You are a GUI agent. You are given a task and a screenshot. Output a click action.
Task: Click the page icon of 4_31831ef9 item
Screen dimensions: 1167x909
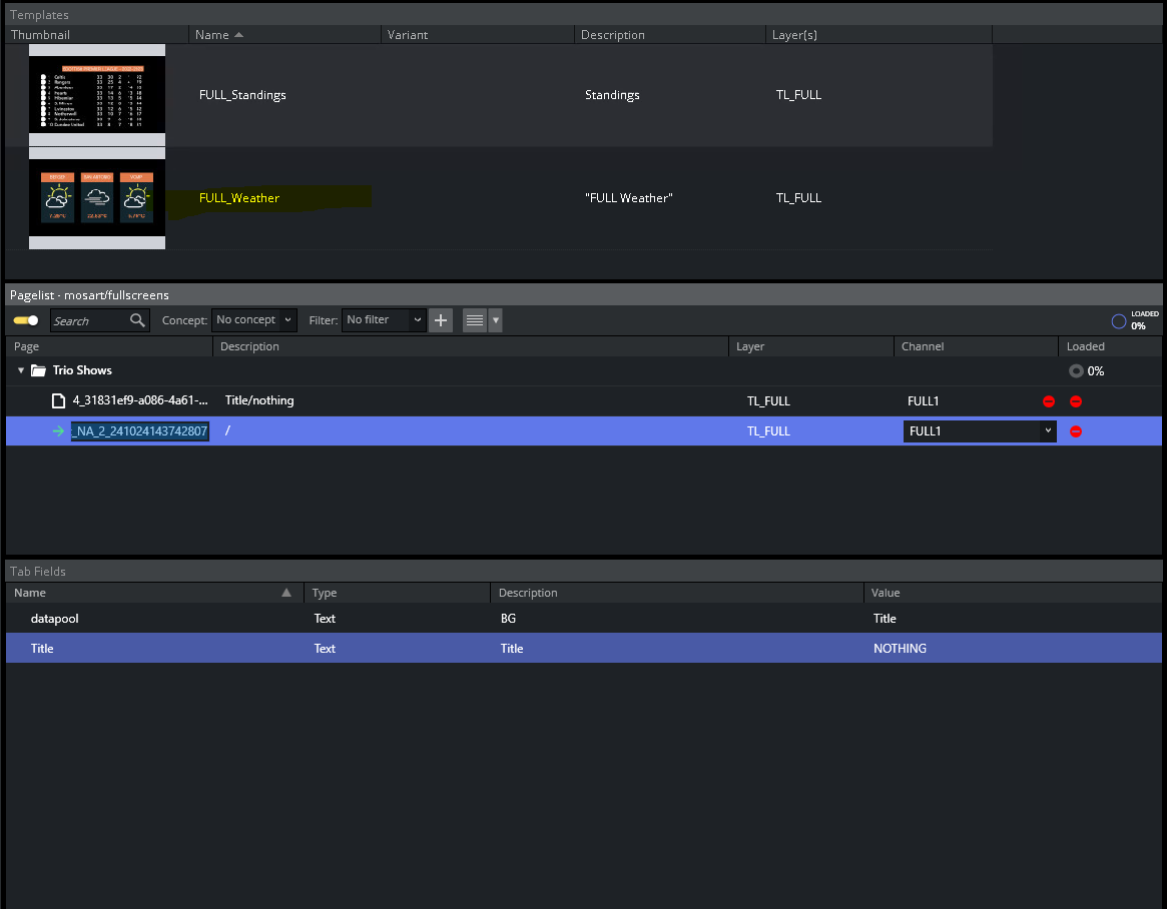click(58, 401)
